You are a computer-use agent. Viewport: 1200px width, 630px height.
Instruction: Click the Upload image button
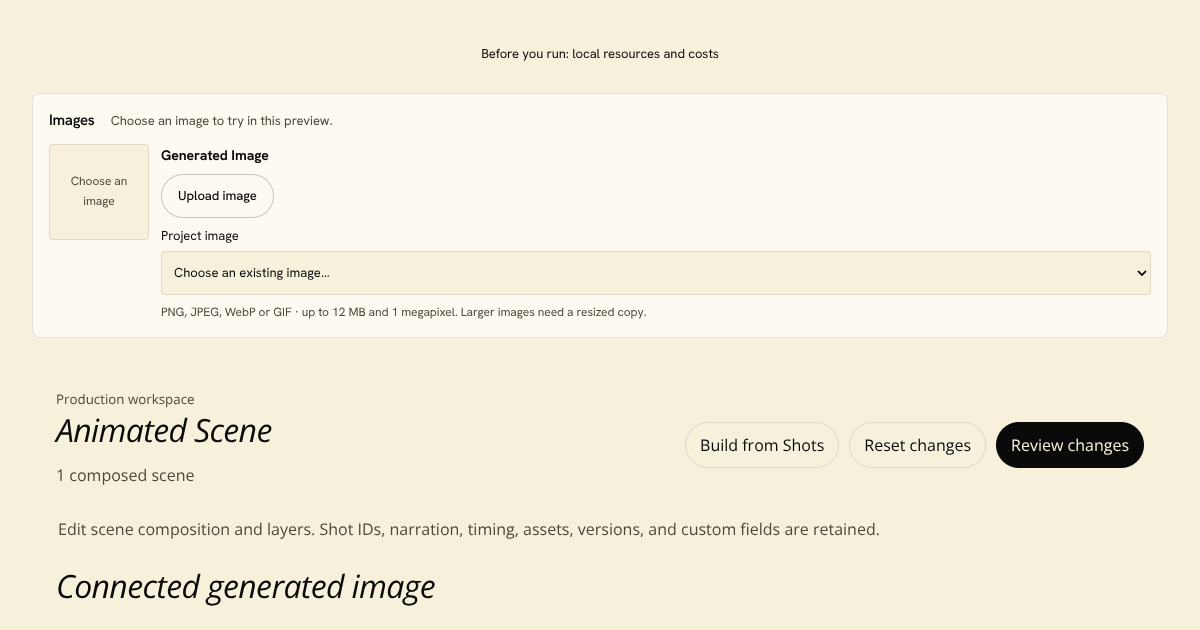click(x=217, y=196)
